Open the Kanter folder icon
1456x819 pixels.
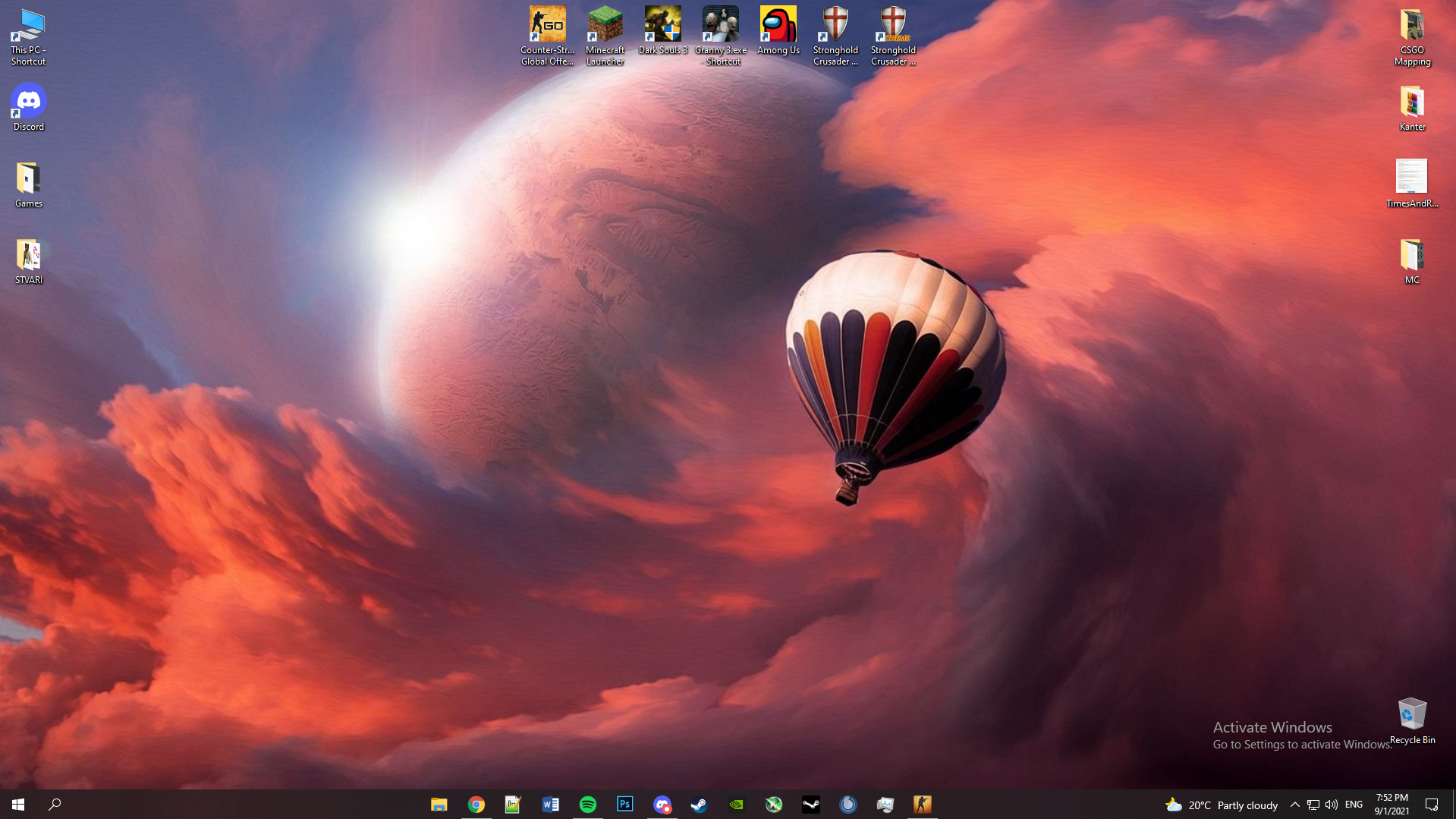coord(1412,107)
